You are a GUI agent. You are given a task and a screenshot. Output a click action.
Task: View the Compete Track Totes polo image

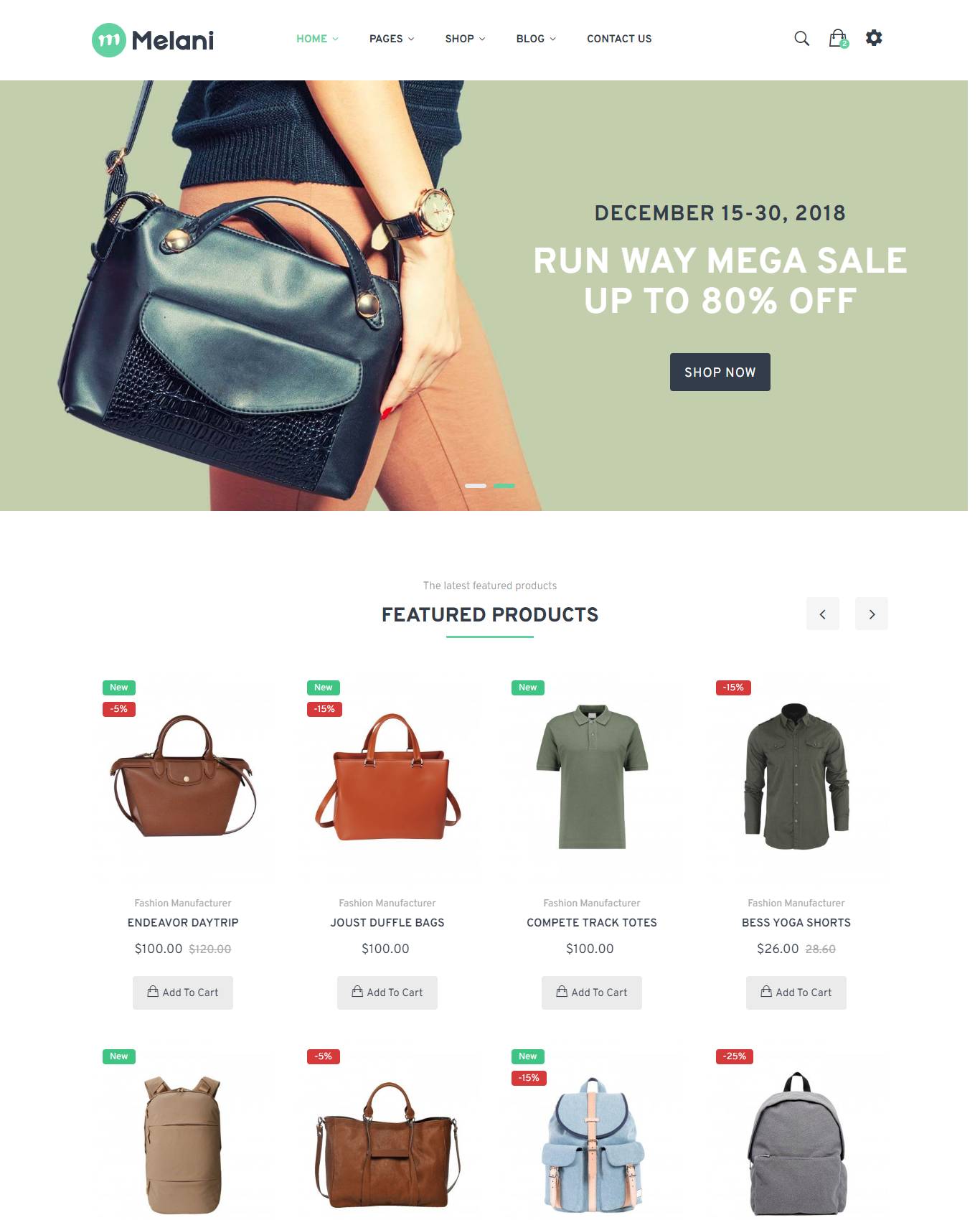592,776
